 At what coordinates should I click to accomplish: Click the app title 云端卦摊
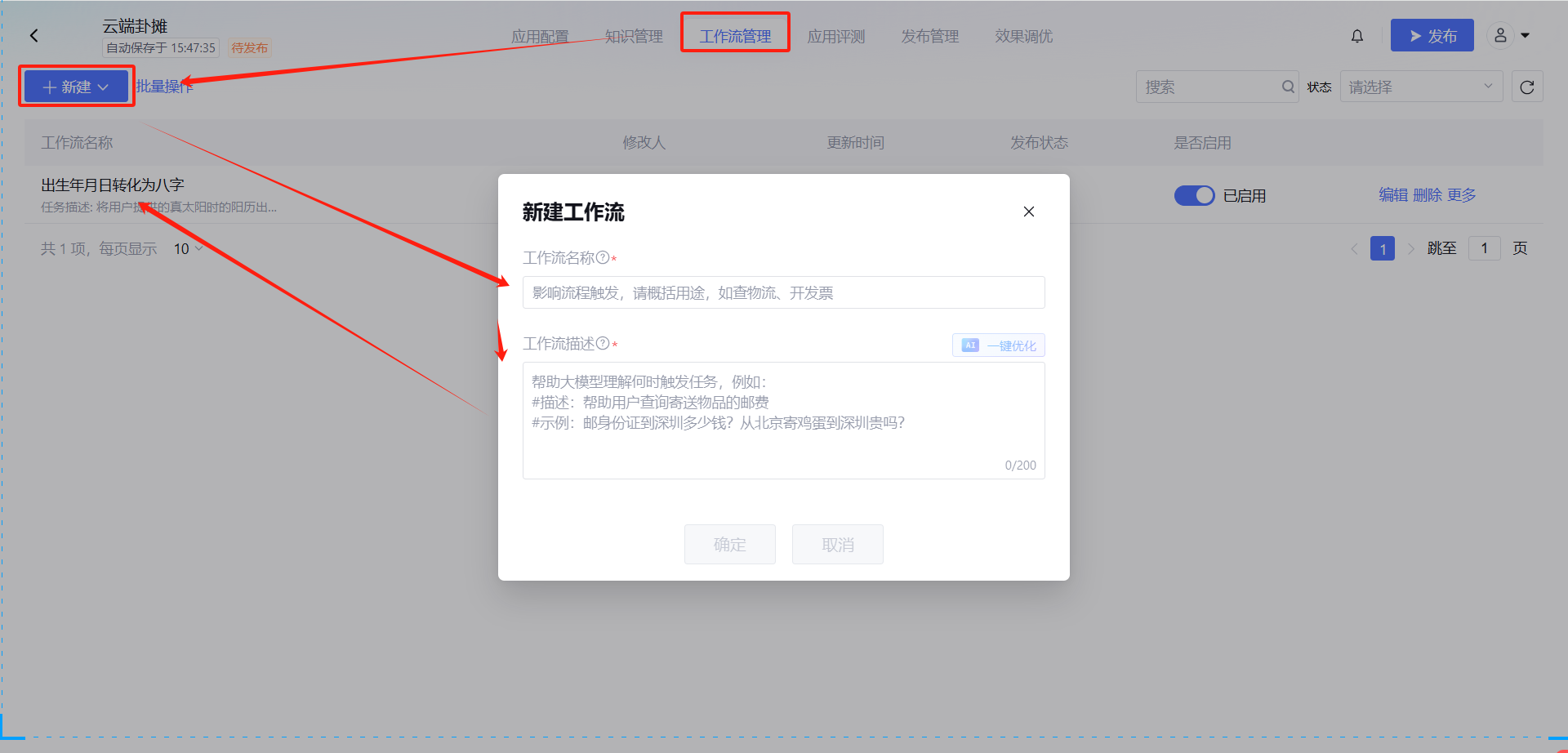(x=135, y=26)
